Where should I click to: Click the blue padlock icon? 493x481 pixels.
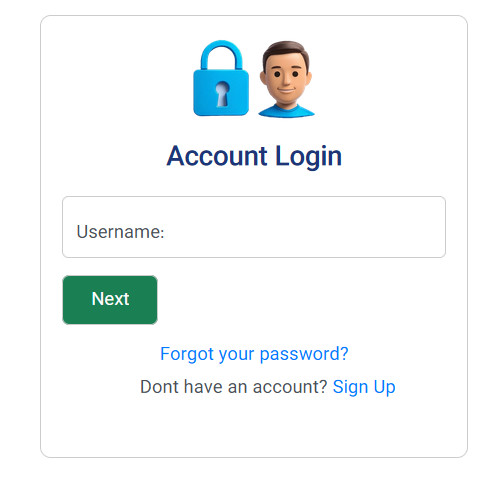tap(221, 78)
